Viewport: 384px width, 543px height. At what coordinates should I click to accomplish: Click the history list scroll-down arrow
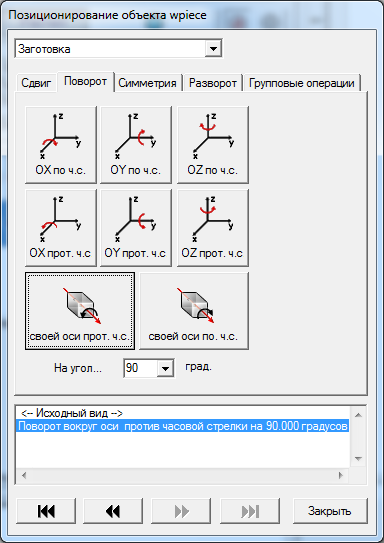pos(358,459)
